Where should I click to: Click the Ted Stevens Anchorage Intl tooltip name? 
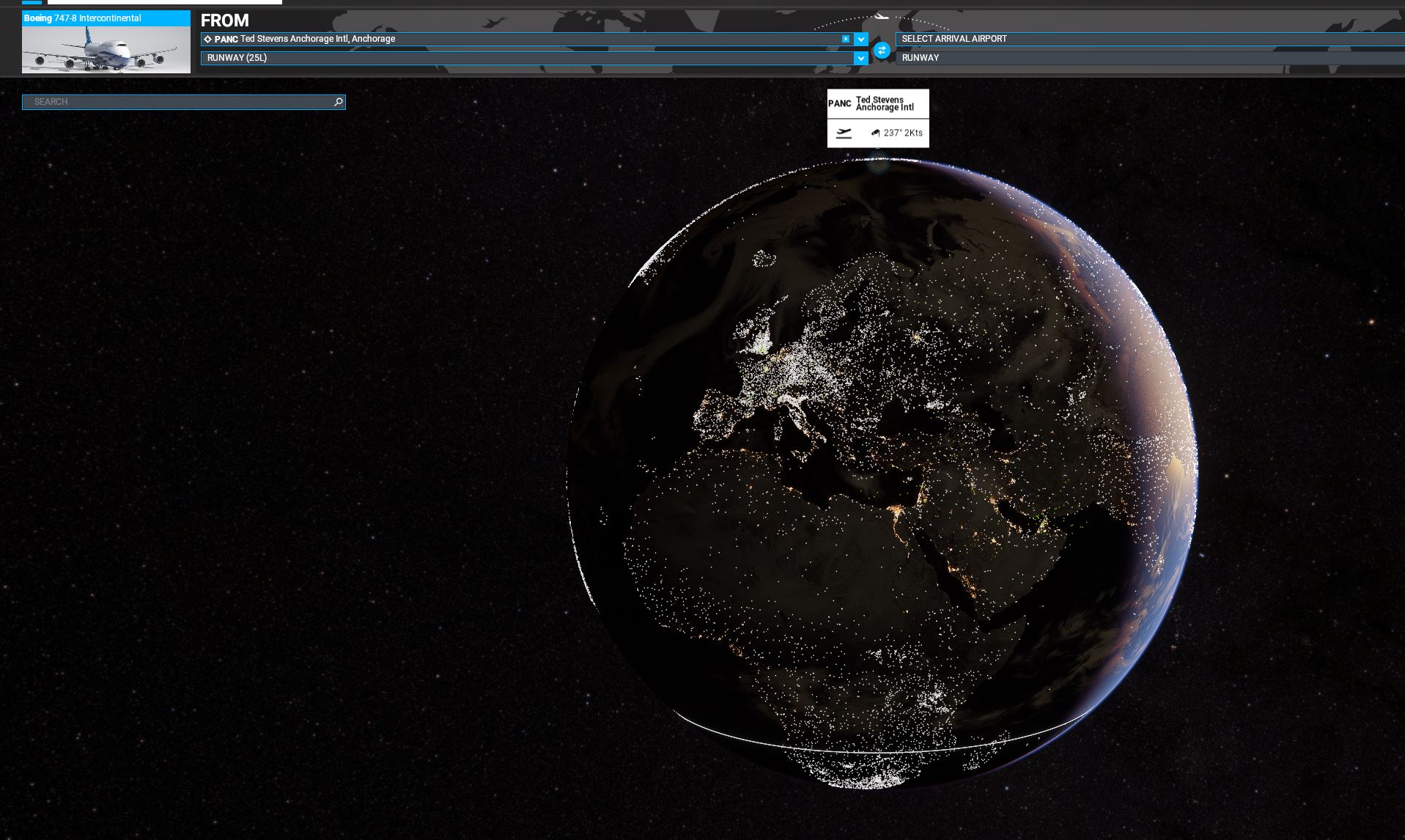coord(885,103)
